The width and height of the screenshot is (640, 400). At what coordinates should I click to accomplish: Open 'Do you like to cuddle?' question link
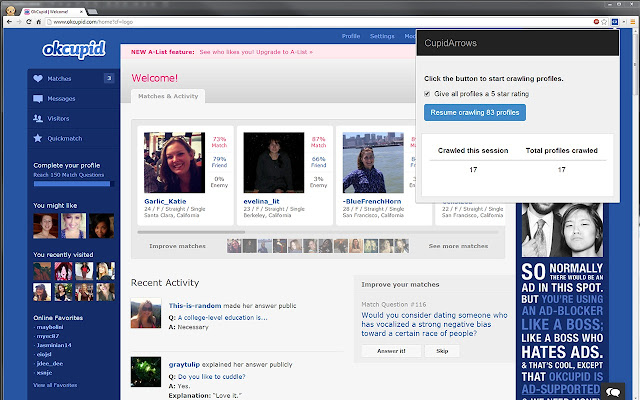(211, 377)
